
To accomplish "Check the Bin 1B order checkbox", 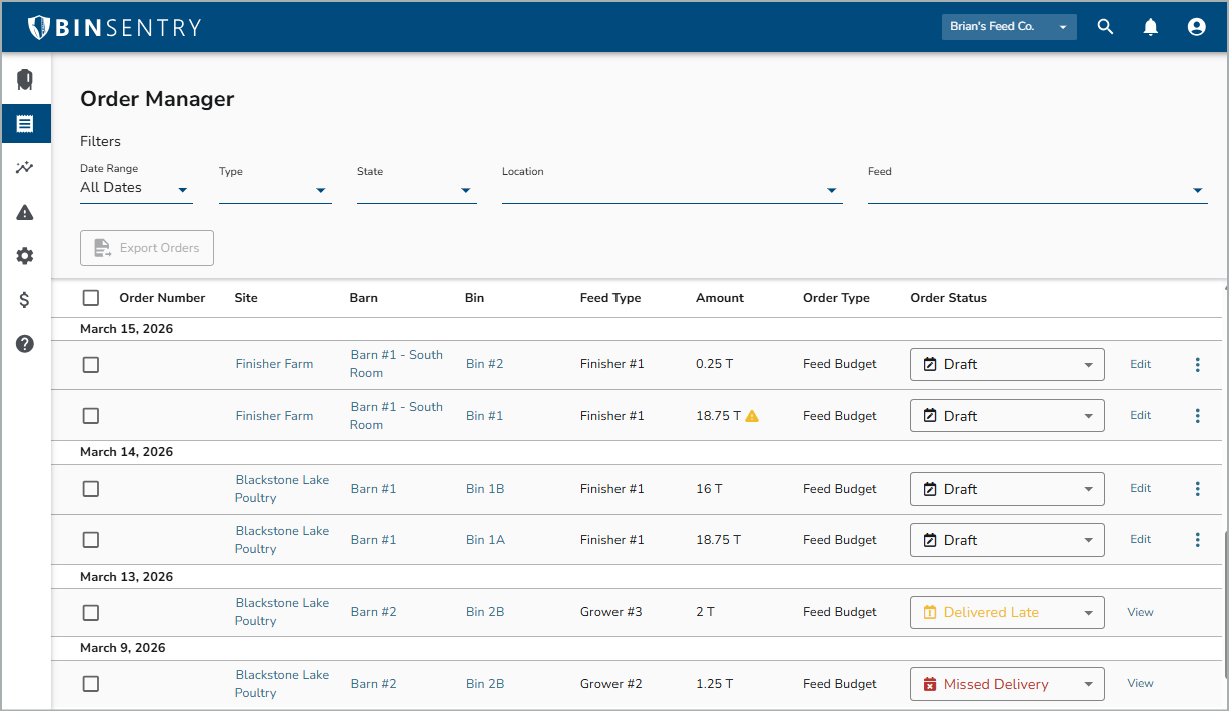I will 91,489.
